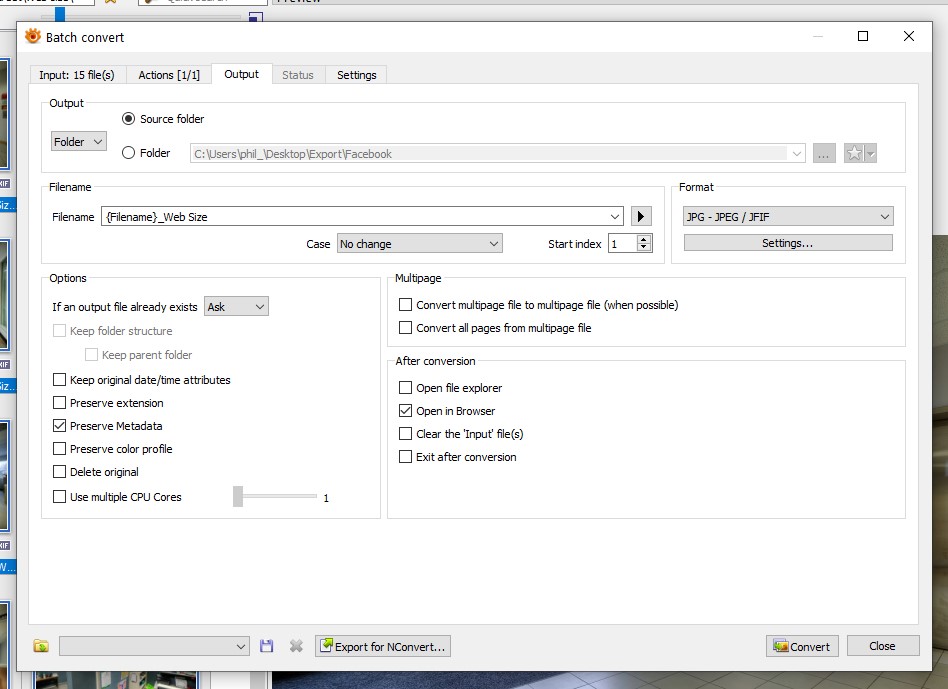Open the Case dropdown showing No change

(420, 244)
